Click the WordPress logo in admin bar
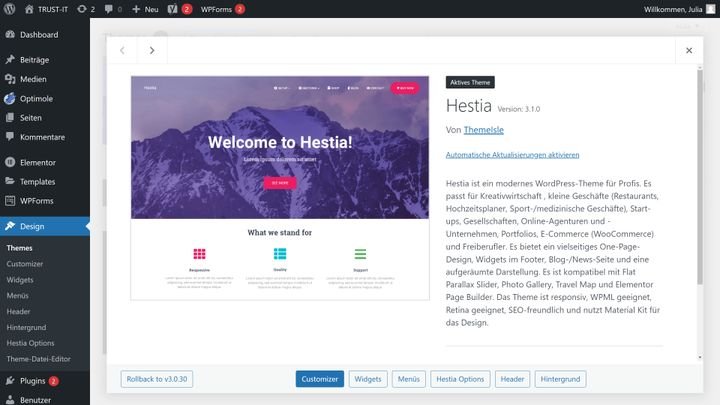 point(10,9)
